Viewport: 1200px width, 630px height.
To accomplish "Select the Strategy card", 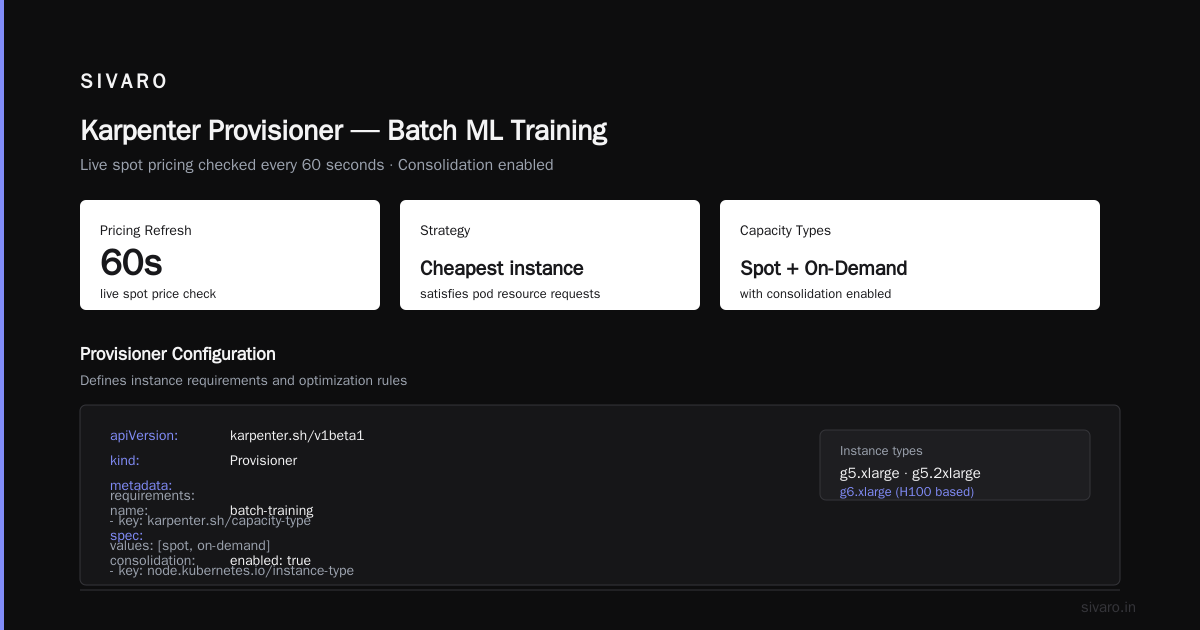I will tap(550, 255).
